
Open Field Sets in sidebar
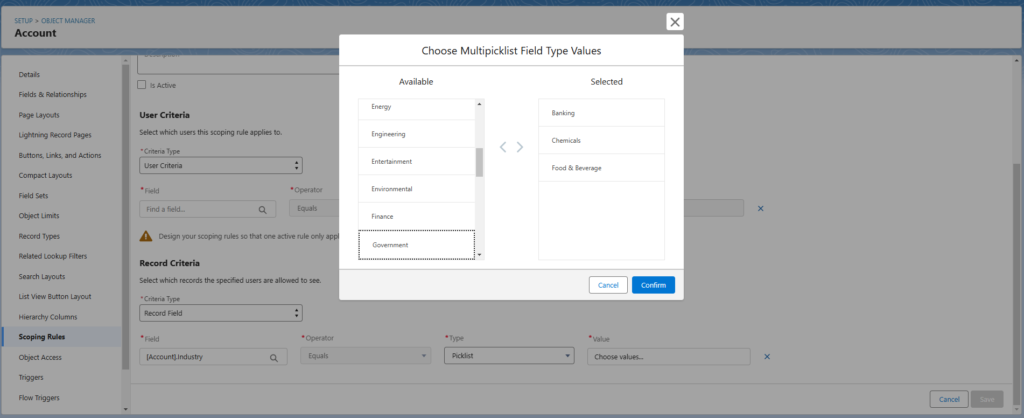33,196
